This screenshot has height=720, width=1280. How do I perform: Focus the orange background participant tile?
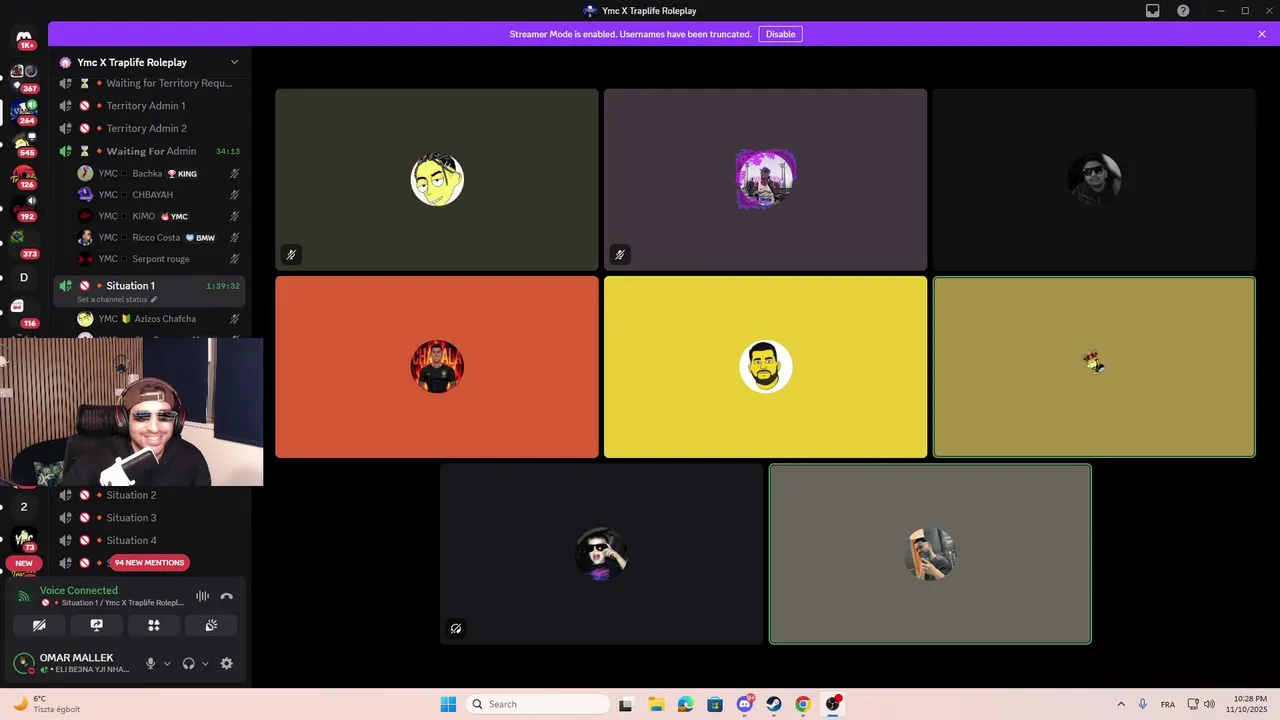coord(437,367)
